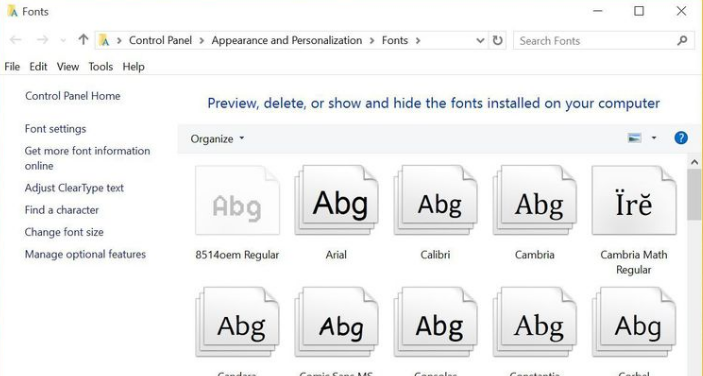Image resolution: width=703 pixels, height=376 pixels.
Task: Open the Edit menu
Action: coord(38,66)
